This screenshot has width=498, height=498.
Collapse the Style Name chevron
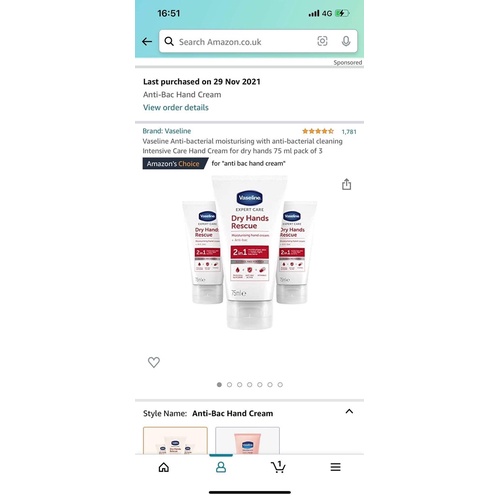349,411
